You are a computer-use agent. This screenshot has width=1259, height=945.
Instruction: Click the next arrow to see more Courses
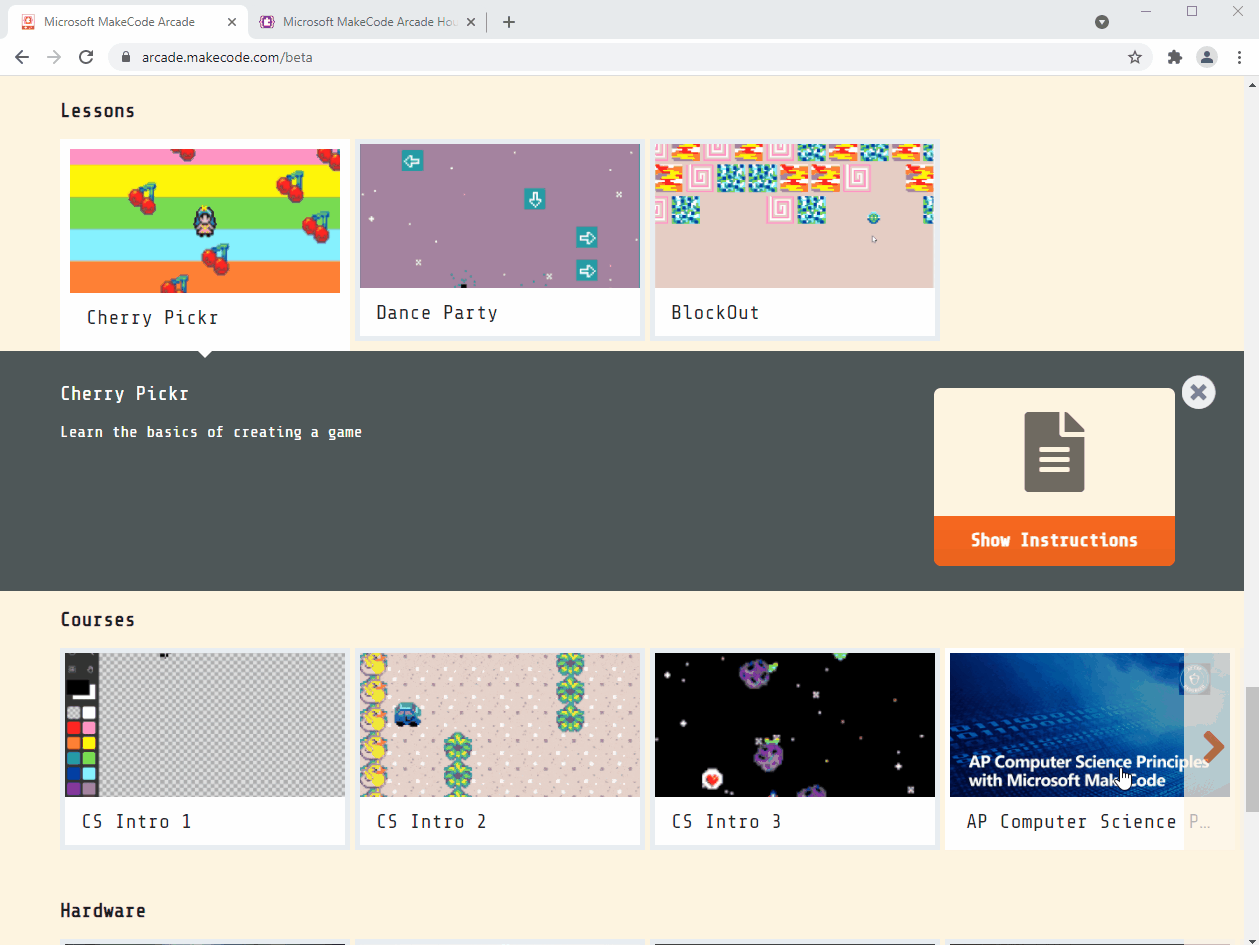tap(1212, 746)
